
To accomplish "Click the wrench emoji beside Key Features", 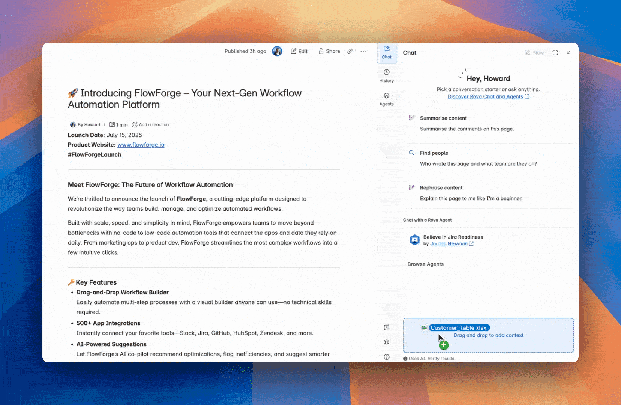I will [x=71, y=282].
